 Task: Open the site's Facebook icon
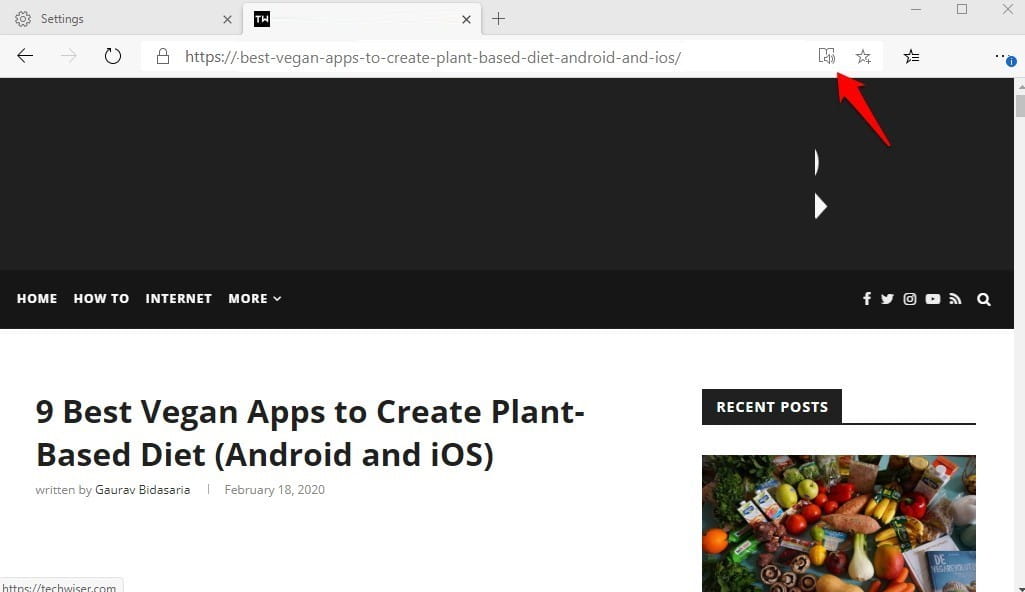[867, 299]
